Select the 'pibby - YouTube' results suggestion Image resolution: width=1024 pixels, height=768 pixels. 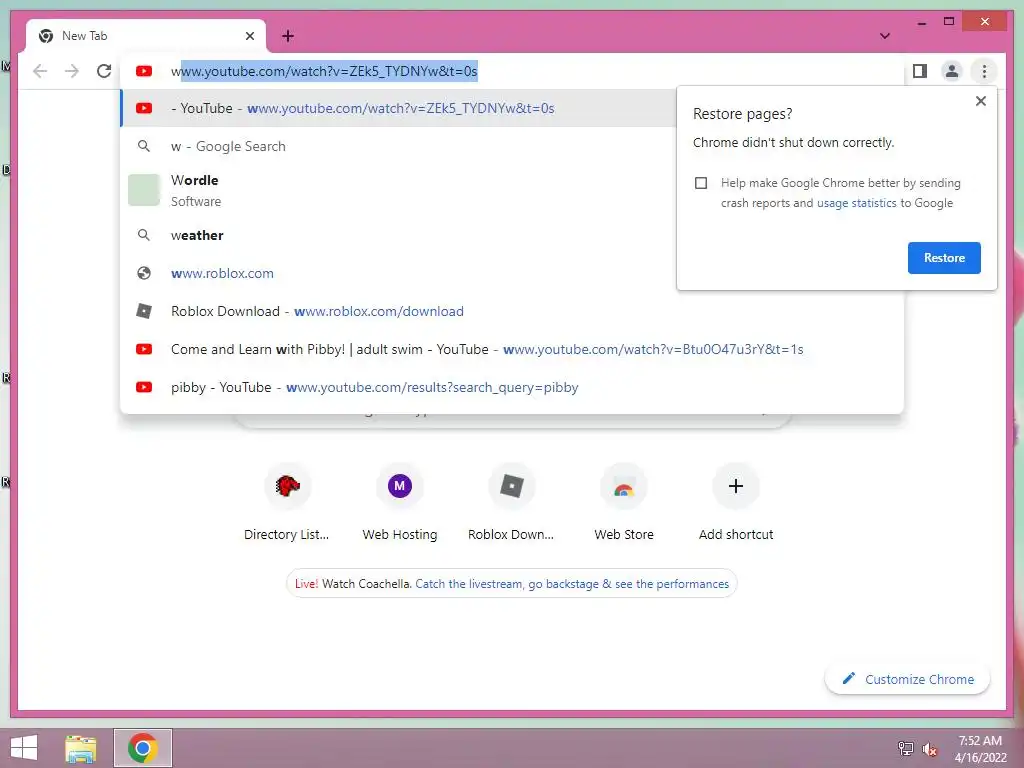tap(512, 387)
